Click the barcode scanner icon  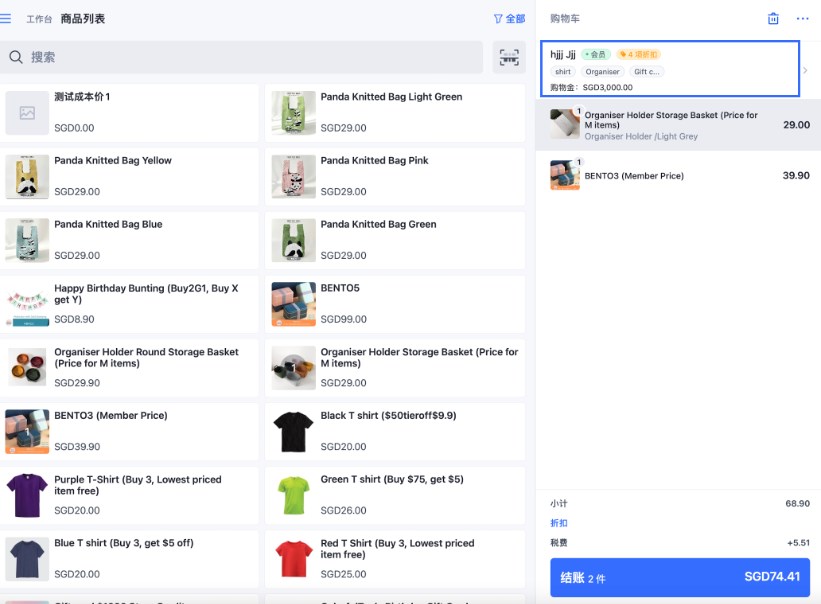509,57
